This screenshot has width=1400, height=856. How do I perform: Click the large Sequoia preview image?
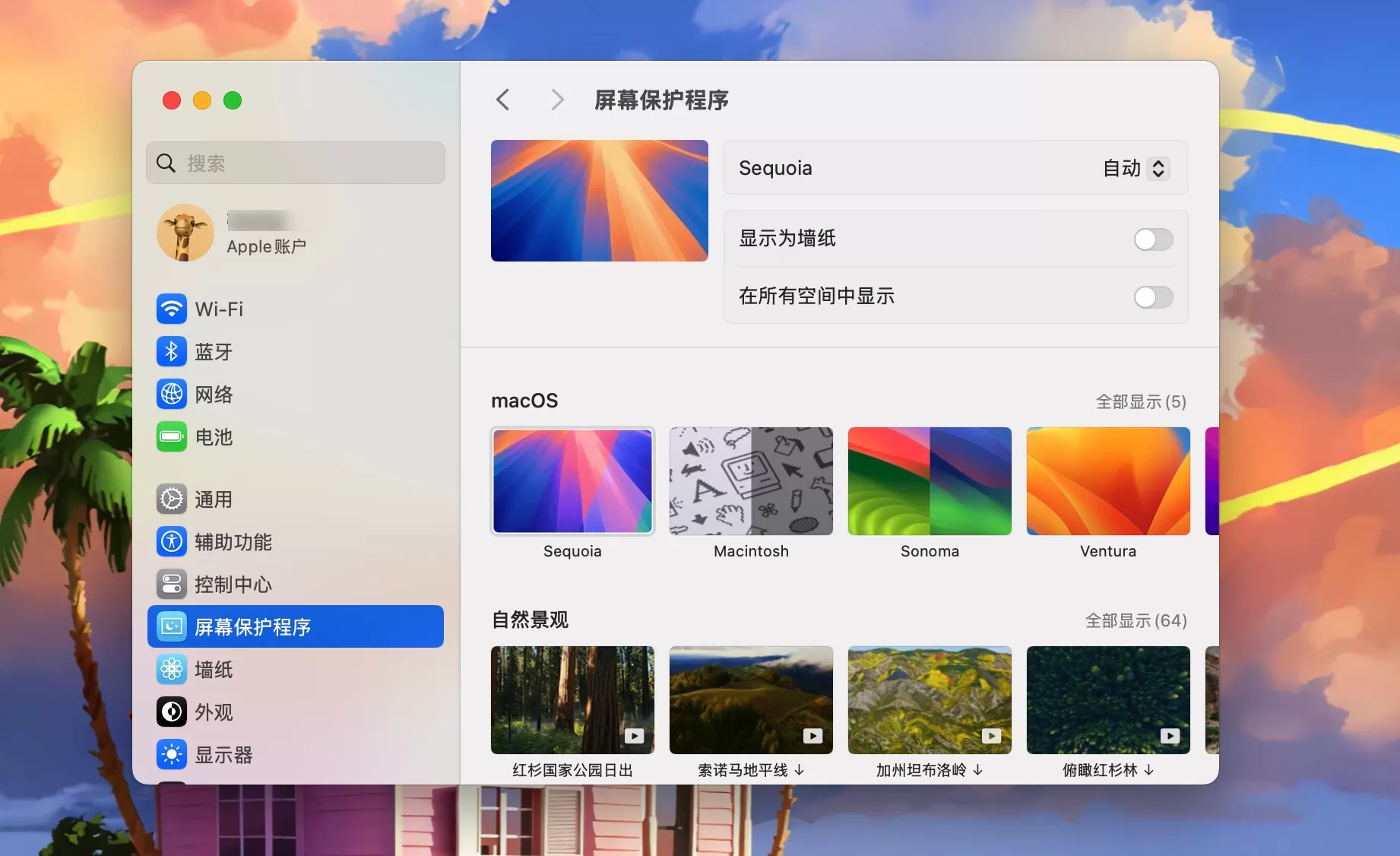click(600, 201)
